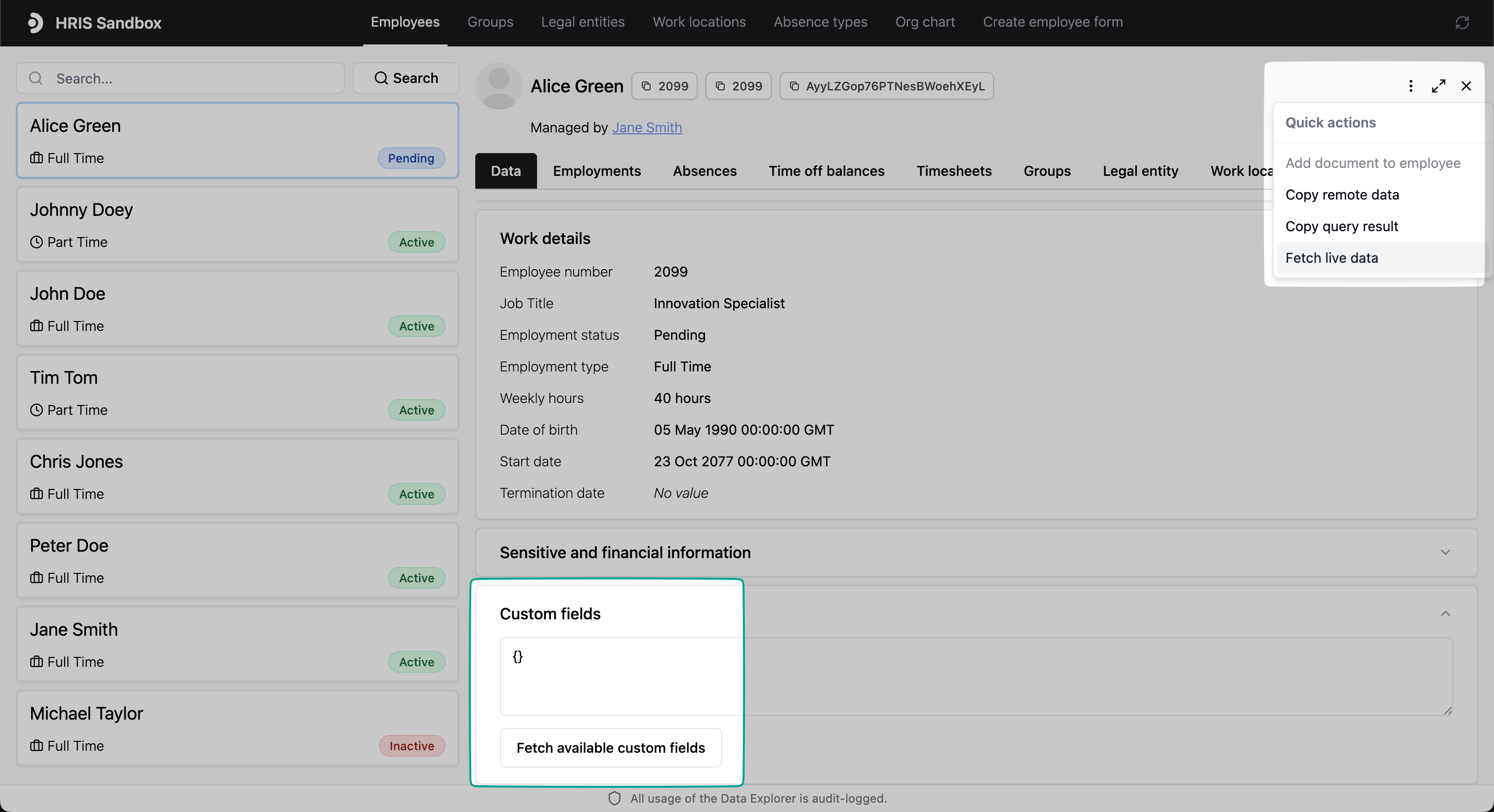Click the Innovation Specialist job title value
The image size is (1494, 812).
point(718,303)
